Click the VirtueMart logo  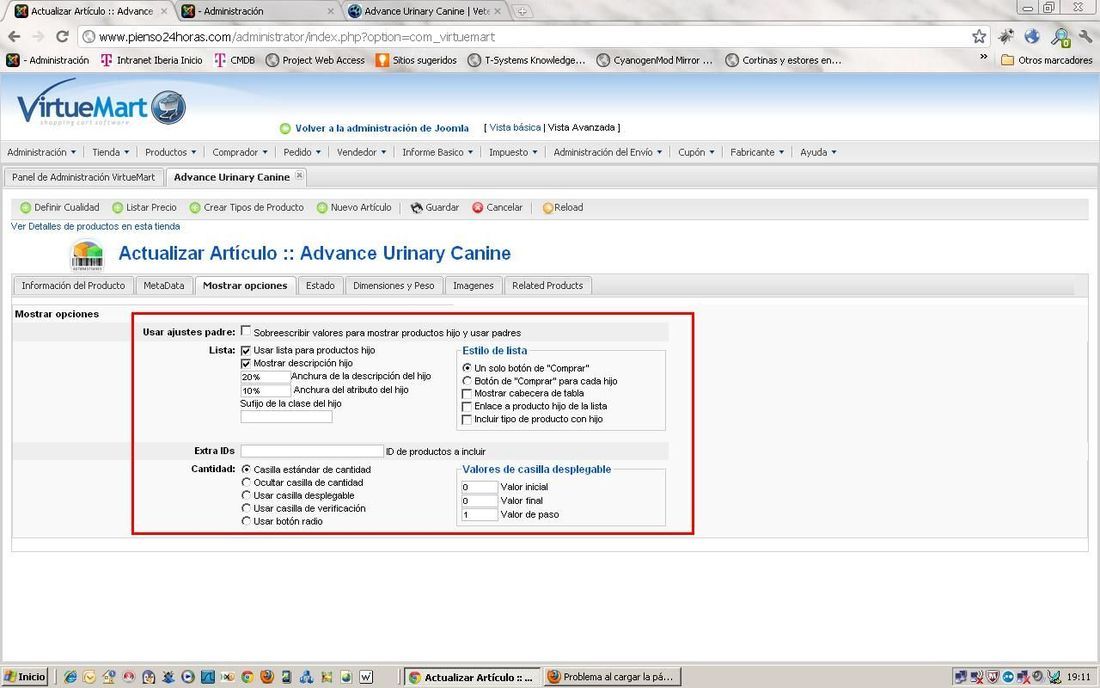coord(101,105)
